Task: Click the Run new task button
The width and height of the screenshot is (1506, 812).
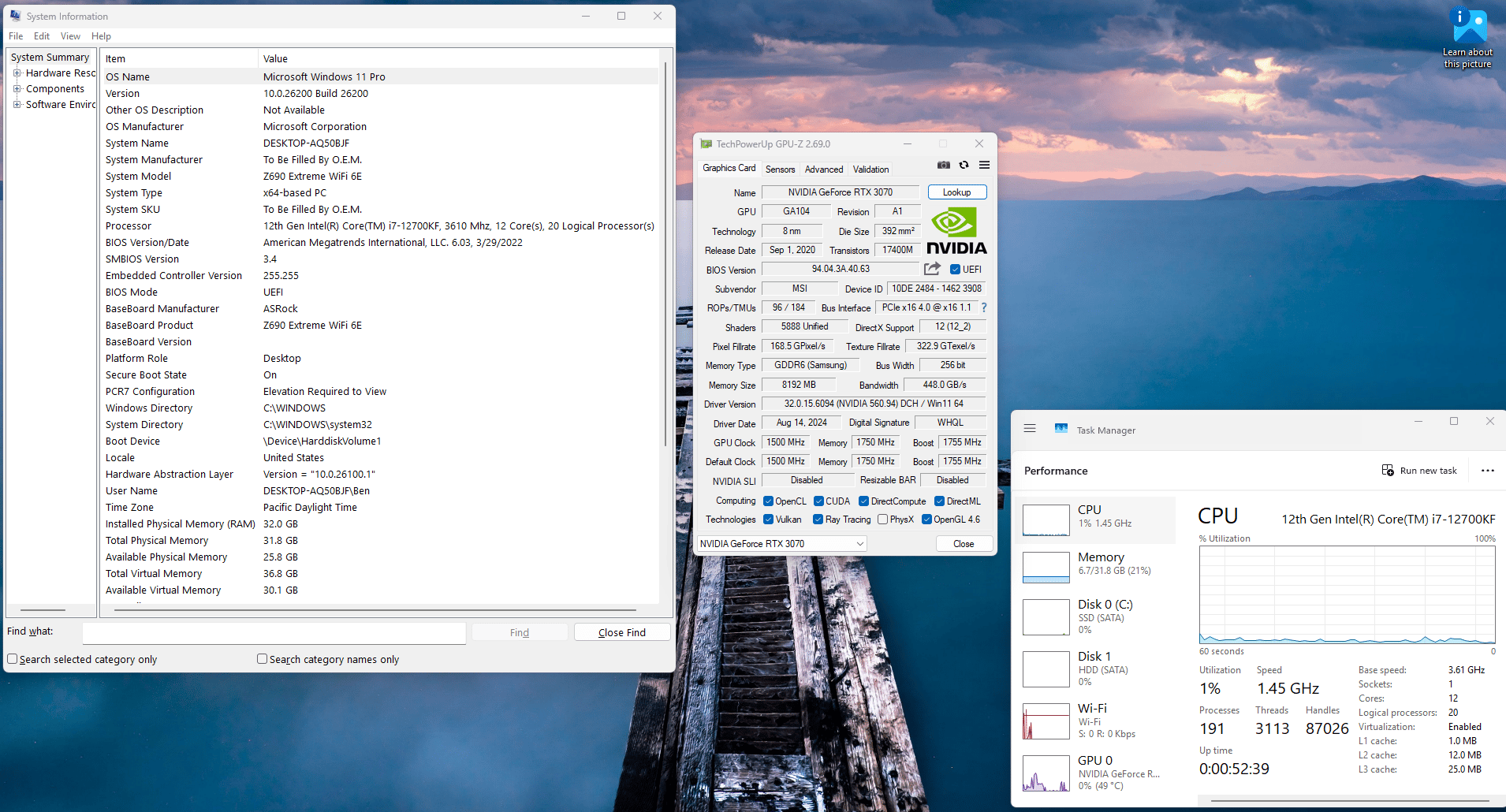Action: (x=1419, y=471)
